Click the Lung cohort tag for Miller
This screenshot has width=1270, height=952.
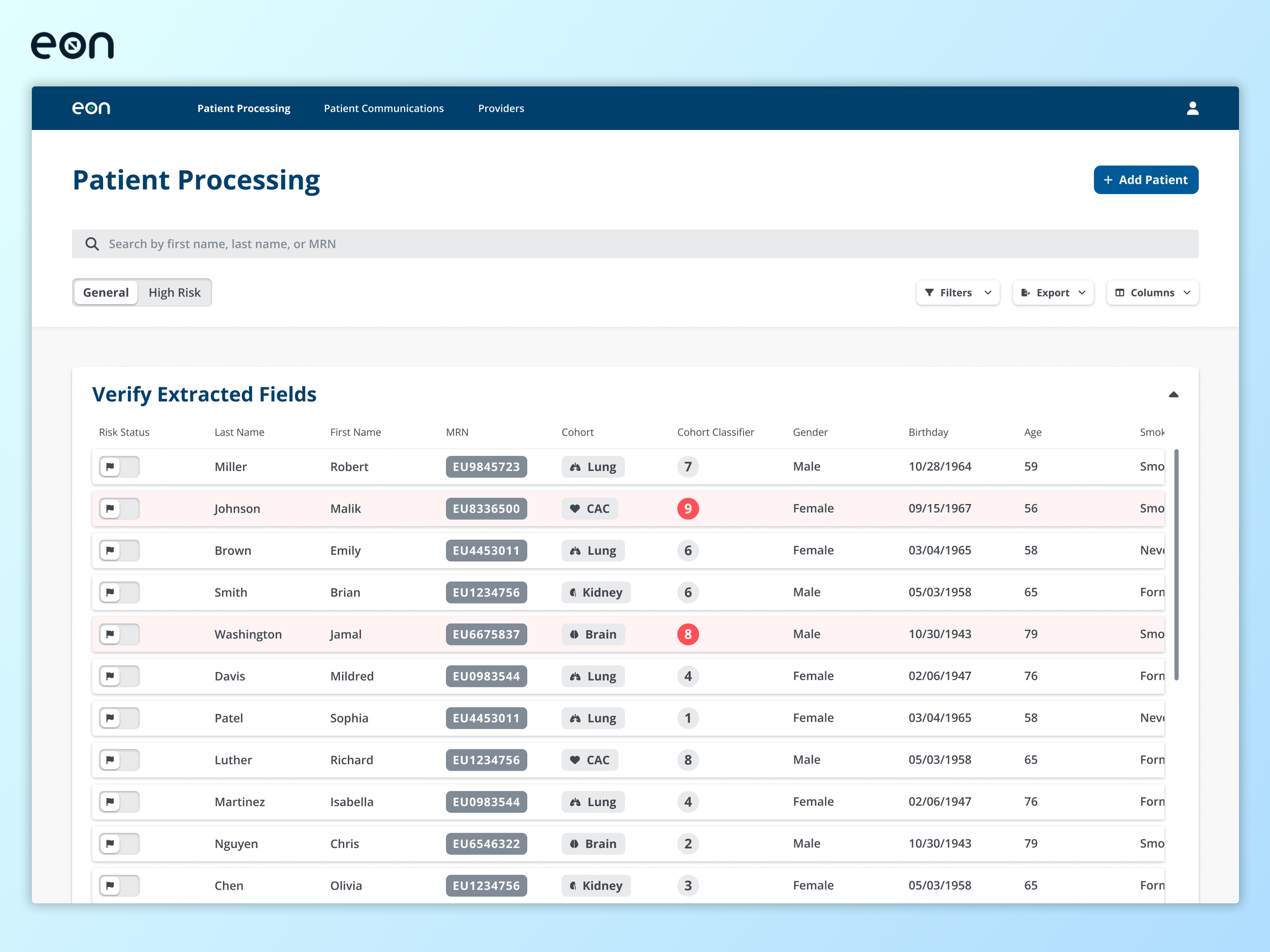(x=592, y=467)
